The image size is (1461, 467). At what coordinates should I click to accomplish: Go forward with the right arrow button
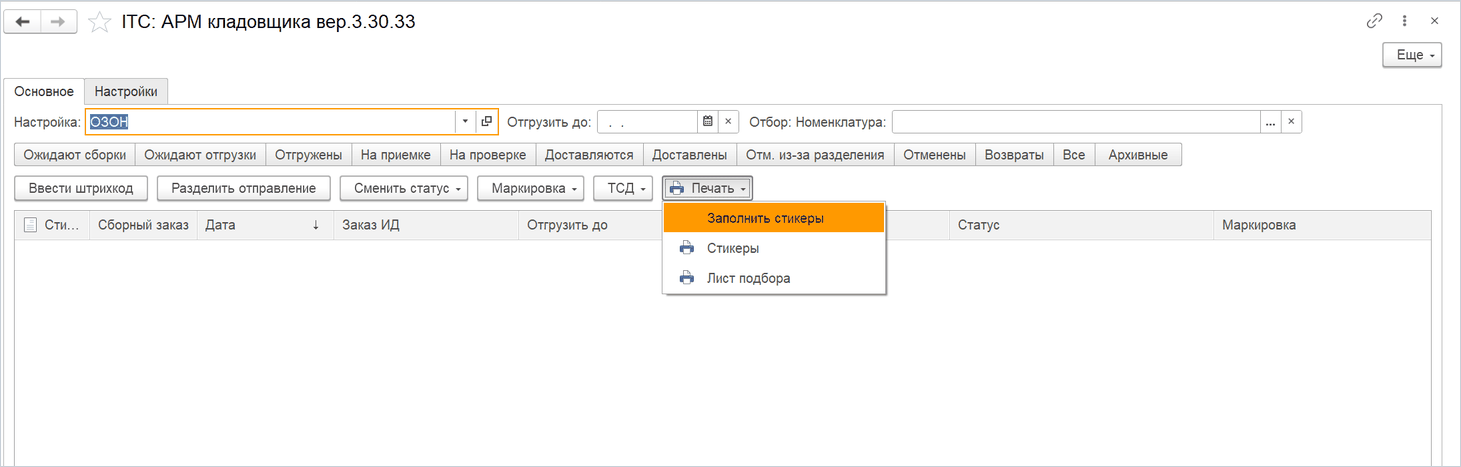coord(59,22)
